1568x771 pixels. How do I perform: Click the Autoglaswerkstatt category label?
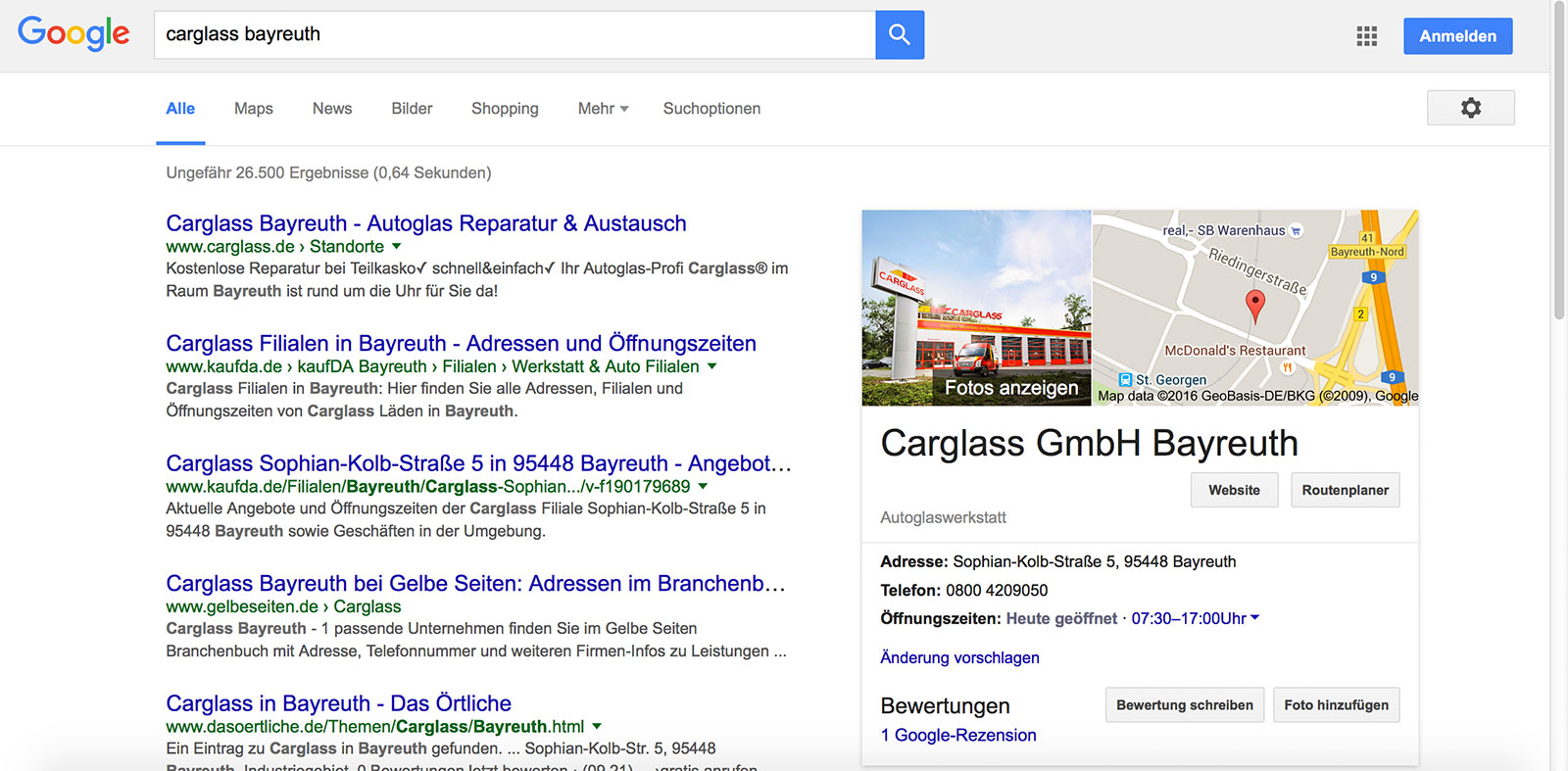[x=943, y=517]
